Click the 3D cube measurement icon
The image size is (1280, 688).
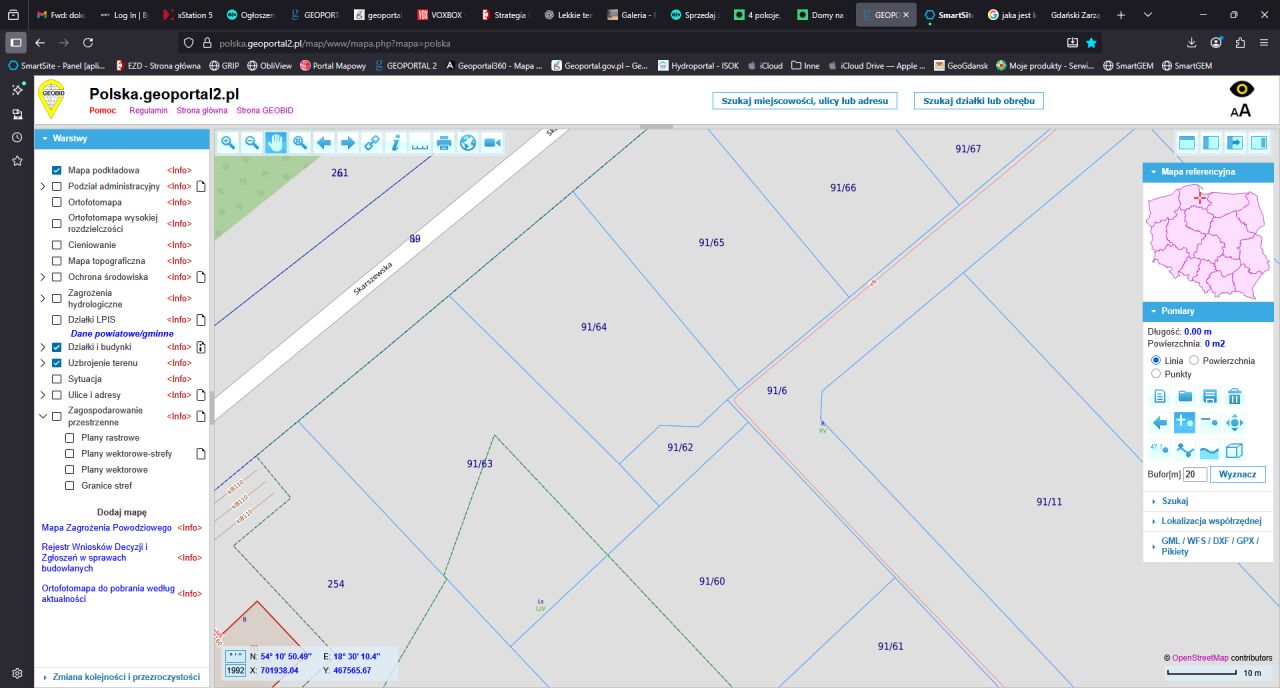click(1235, 450)
